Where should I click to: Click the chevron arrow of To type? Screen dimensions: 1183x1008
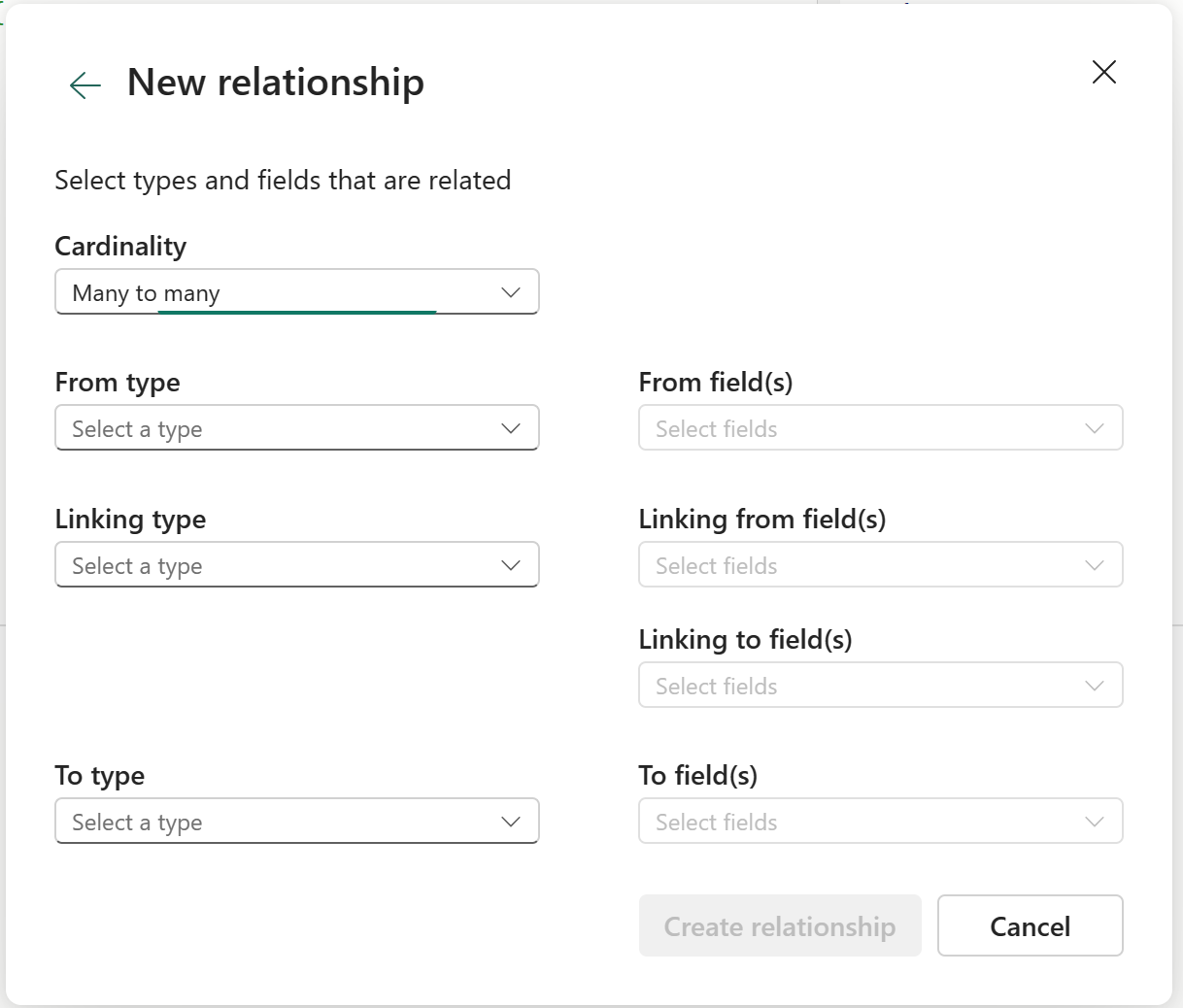tap(511, 822)
